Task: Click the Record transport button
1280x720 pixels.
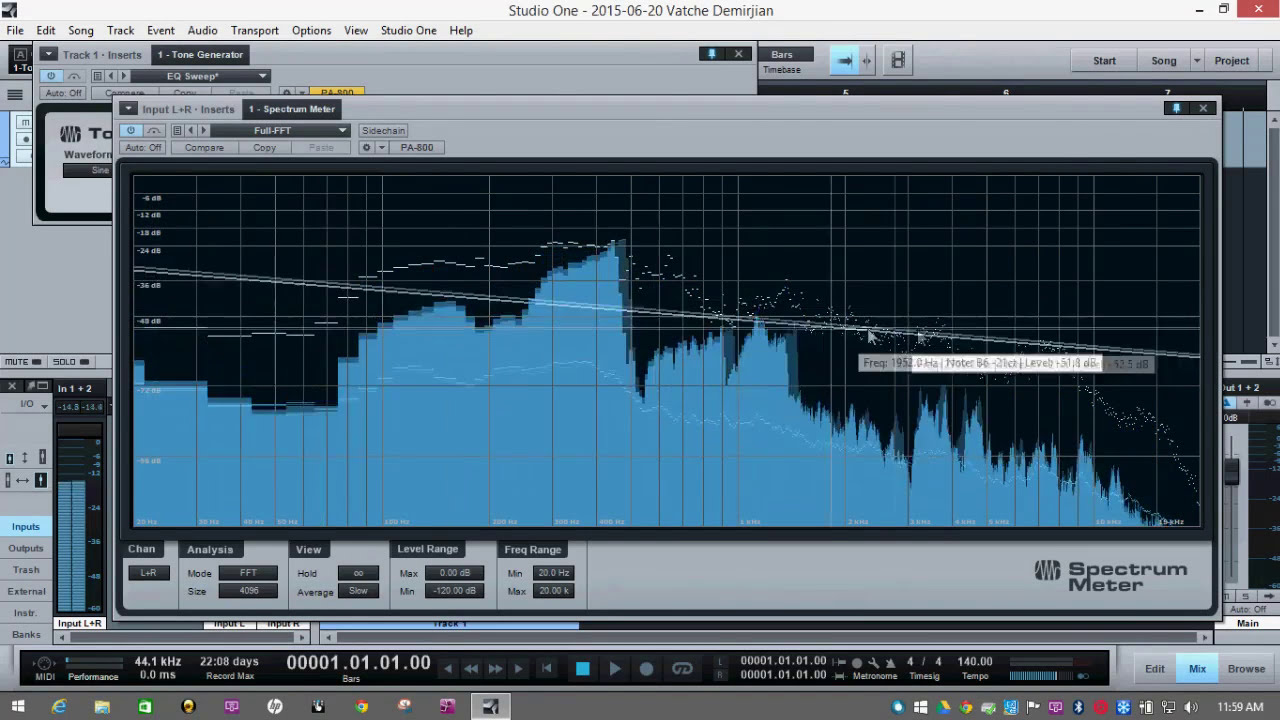Action: click(647, 669)
